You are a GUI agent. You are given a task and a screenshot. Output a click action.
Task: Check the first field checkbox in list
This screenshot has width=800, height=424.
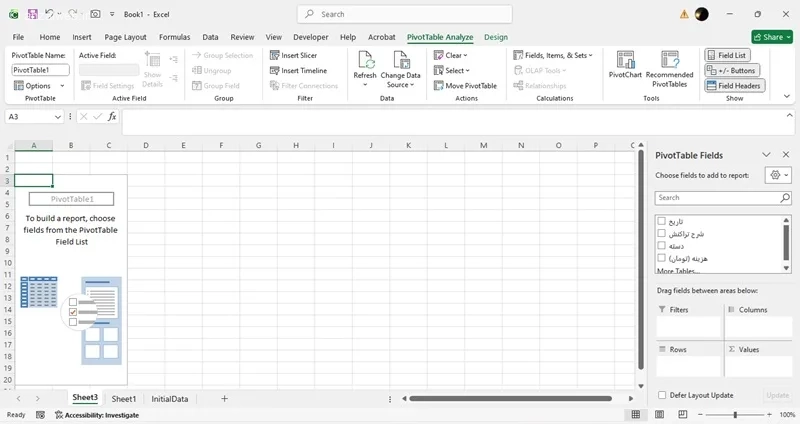[662, 221]
